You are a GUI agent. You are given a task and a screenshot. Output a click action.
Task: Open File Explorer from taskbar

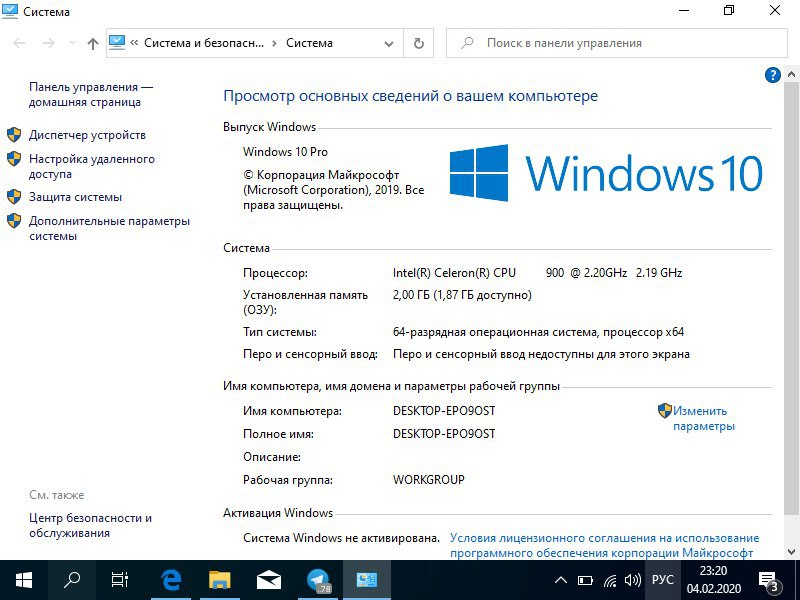pos(220,580)
